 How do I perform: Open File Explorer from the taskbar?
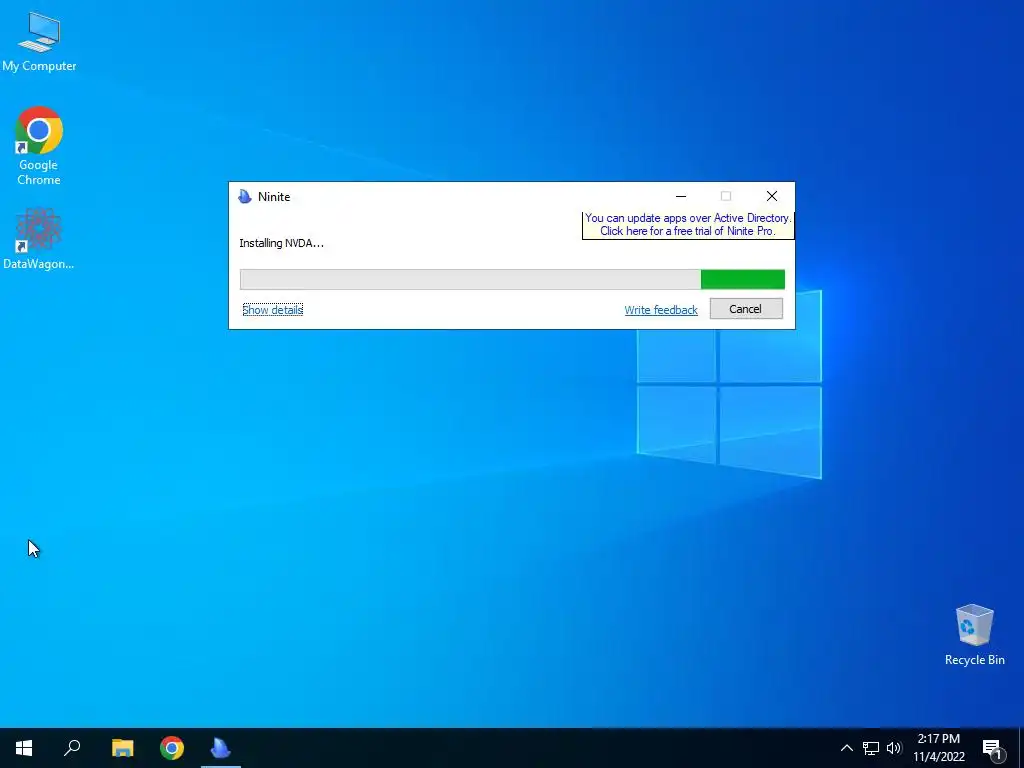pyautogui.click(x=122, y=748)
